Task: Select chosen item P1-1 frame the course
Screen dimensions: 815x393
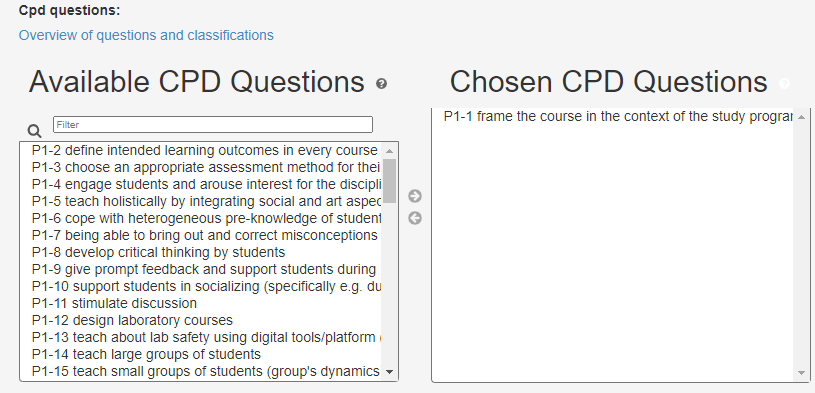Action: pos(613,116)
